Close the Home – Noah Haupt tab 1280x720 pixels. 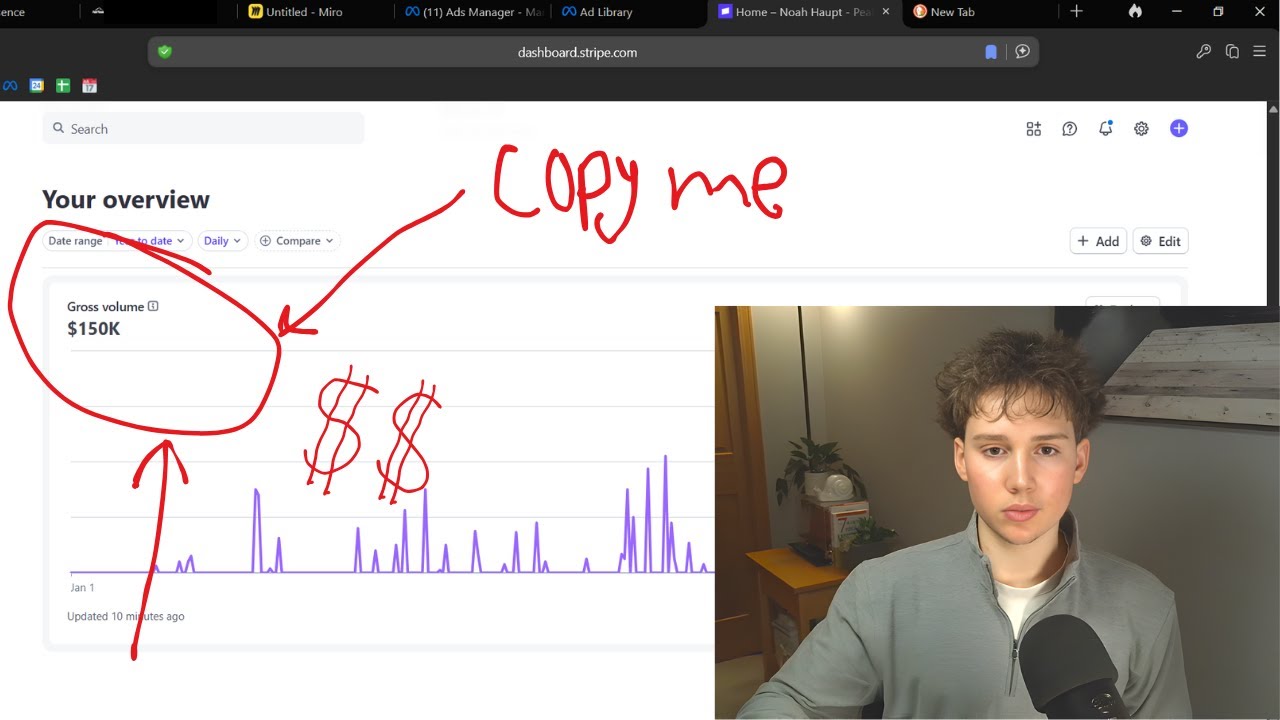[886, 12]
